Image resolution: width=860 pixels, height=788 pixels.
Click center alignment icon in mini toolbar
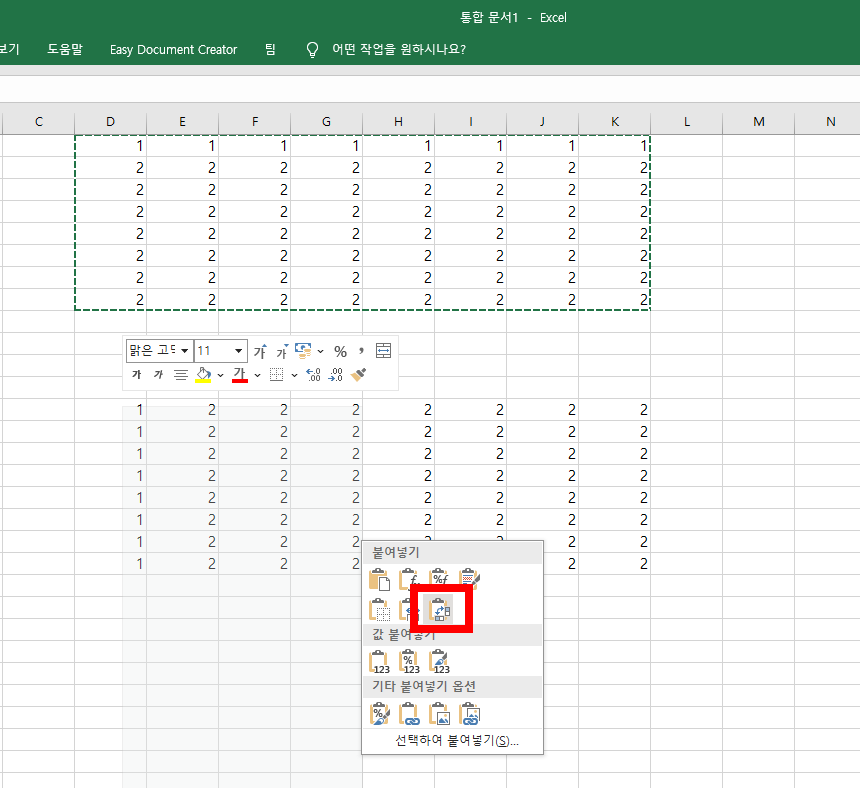(180, 375)
